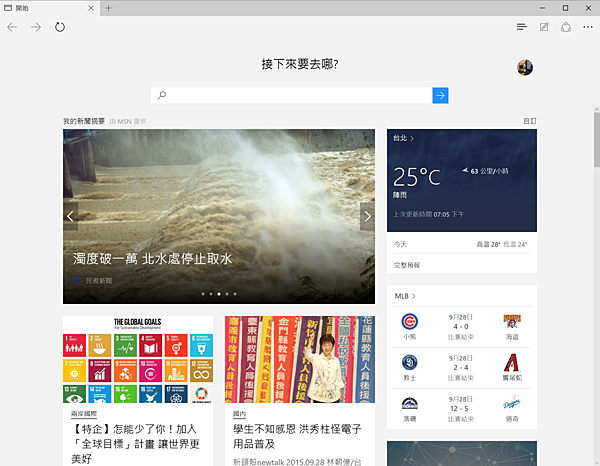Open the 洪秀柱 banner photo thumbnail
The image size is (600, 466).
(300, 359)
